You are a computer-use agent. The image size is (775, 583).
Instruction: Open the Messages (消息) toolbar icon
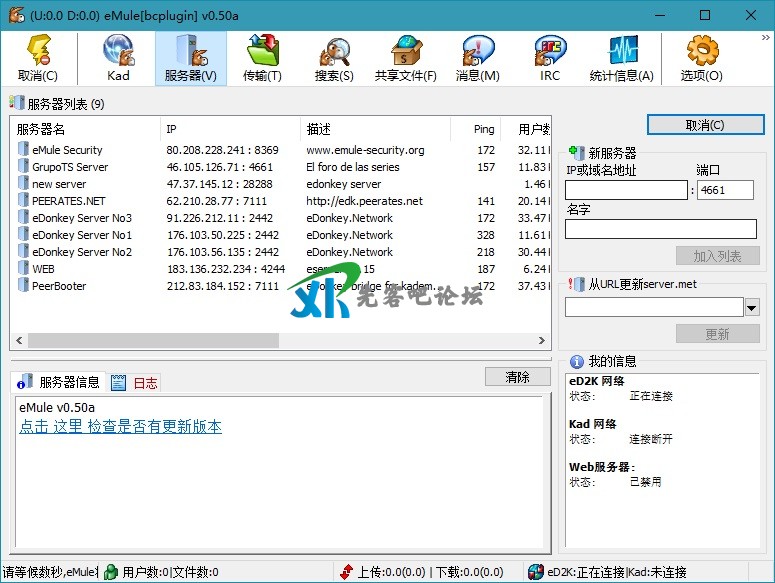pyautogui.click(x=477, y=51)
